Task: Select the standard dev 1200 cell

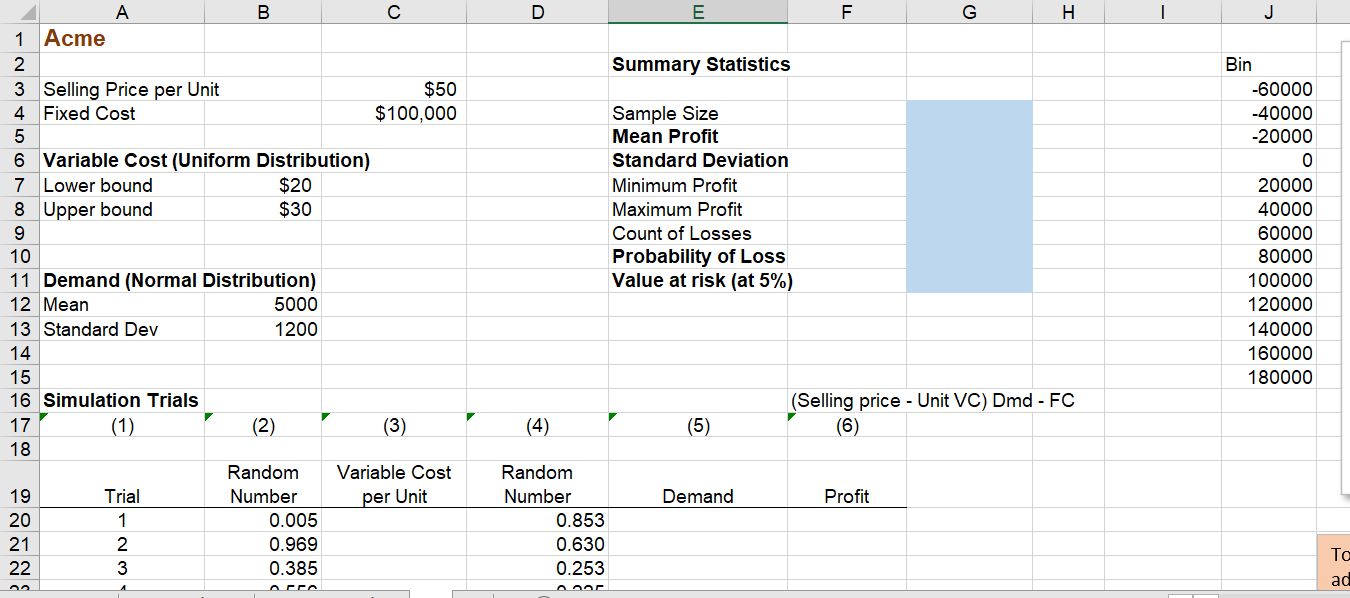Action: click(263, 329)
